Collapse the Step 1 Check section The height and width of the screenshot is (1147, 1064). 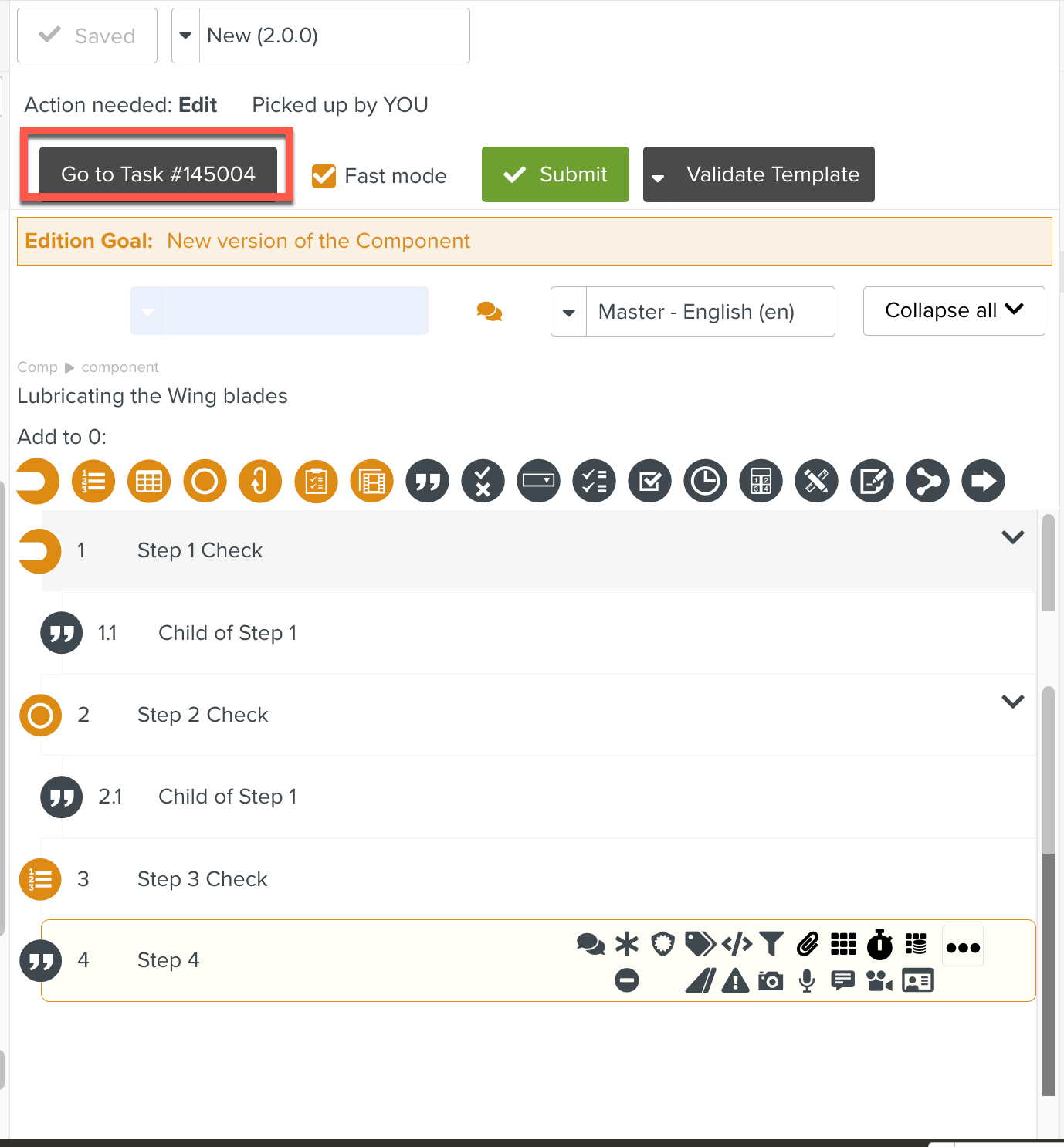[1012, 537]
